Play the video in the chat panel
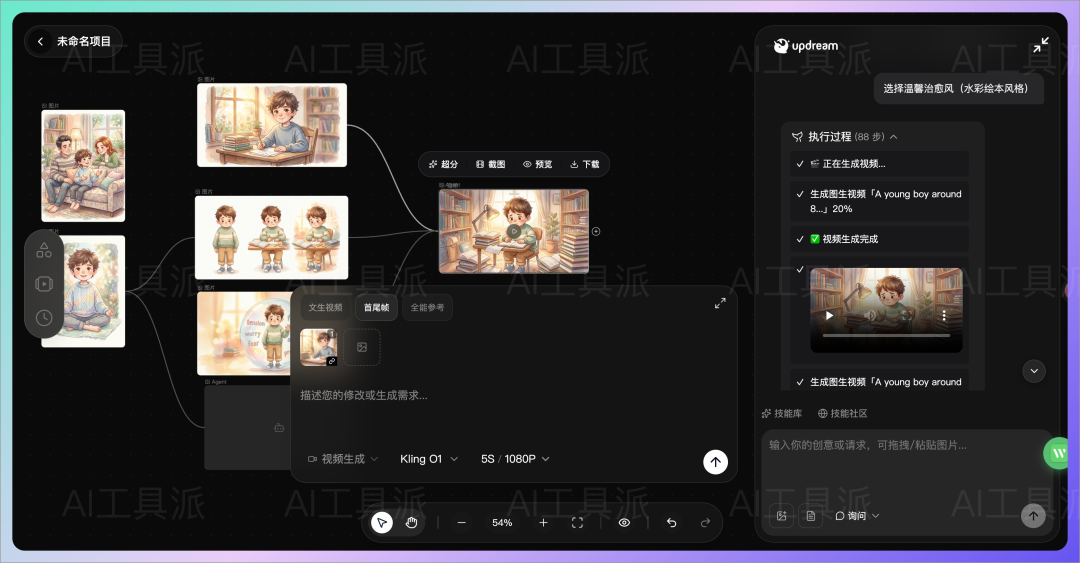The width and height of the screenshot is (1080, 563). click(829, 316)
